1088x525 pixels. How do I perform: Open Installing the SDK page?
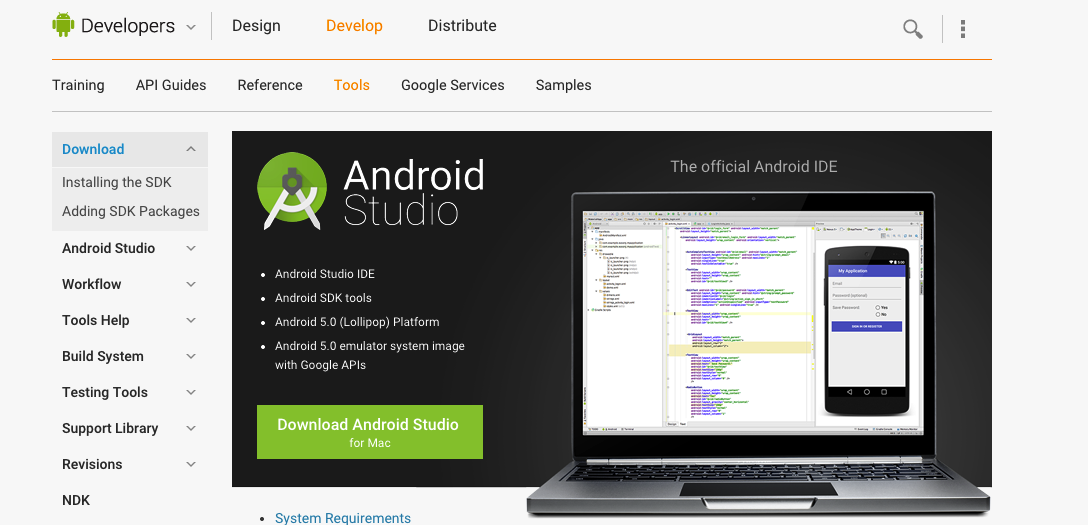[117, 182]
